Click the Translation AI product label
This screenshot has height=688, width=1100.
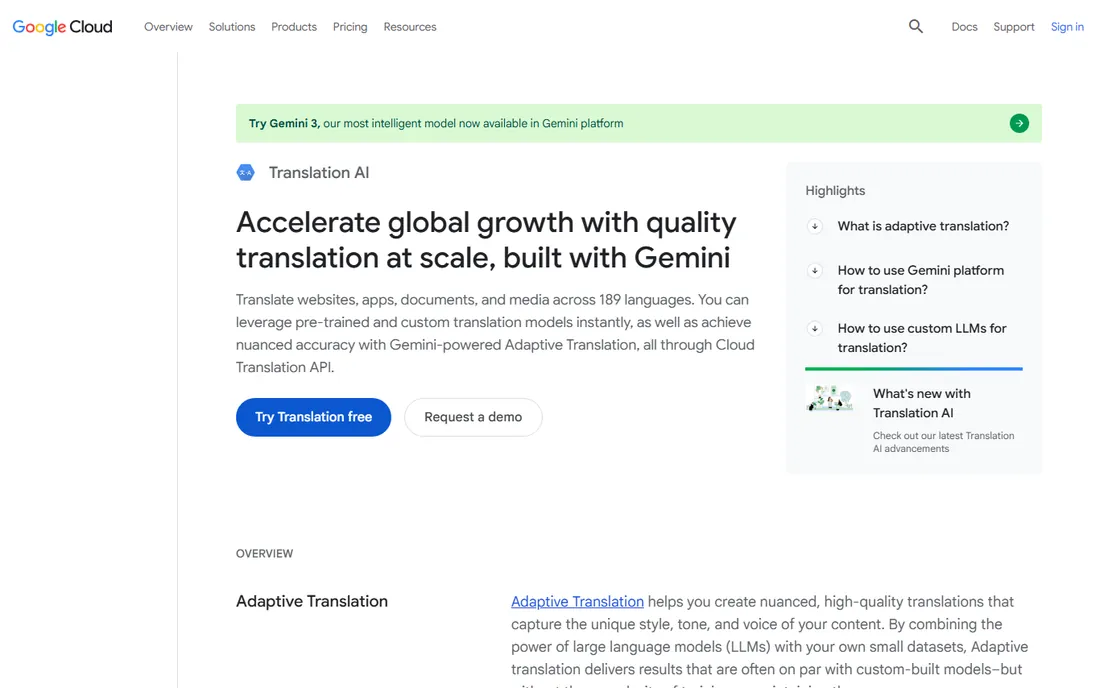(x=318, y=173)
